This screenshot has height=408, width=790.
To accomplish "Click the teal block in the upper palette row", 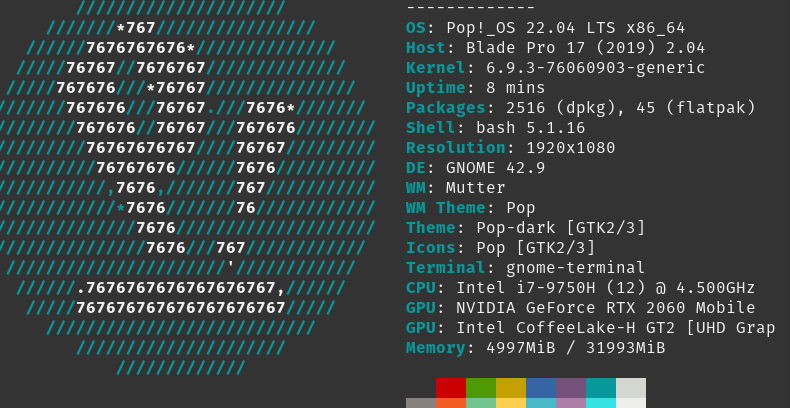I will (x=601, y=388).
